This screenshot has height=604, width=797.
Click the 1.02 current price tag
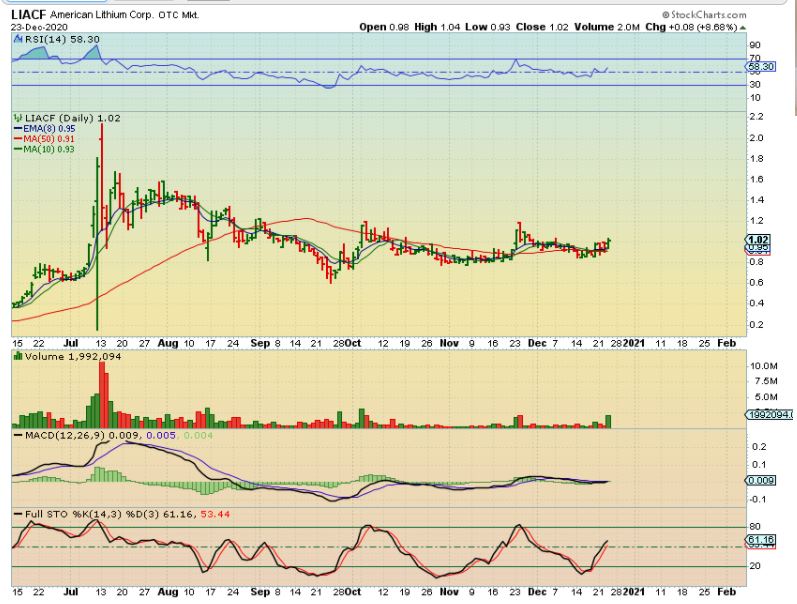tap(758, 239)
